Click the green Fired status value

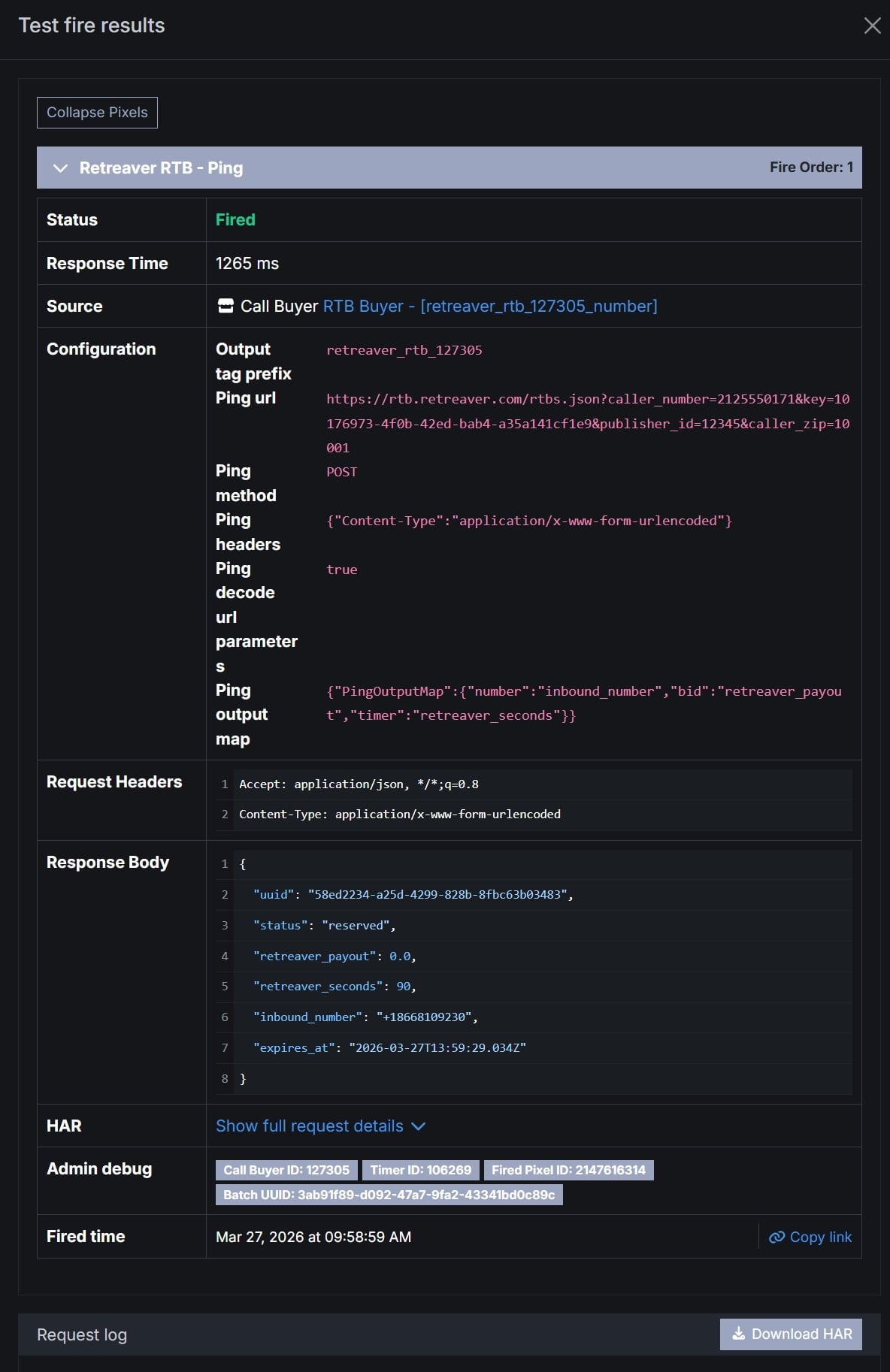tap(235, 220)
